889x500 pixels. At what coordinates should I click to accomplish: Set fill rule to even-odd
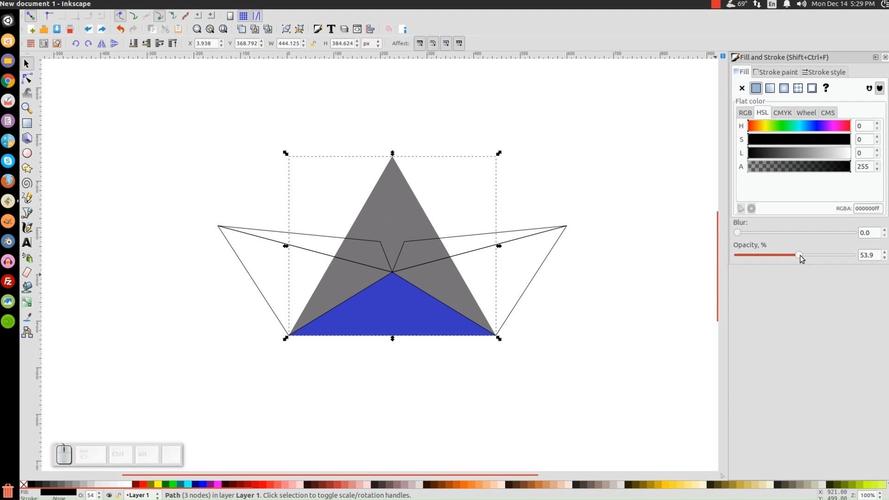[869, 88]
